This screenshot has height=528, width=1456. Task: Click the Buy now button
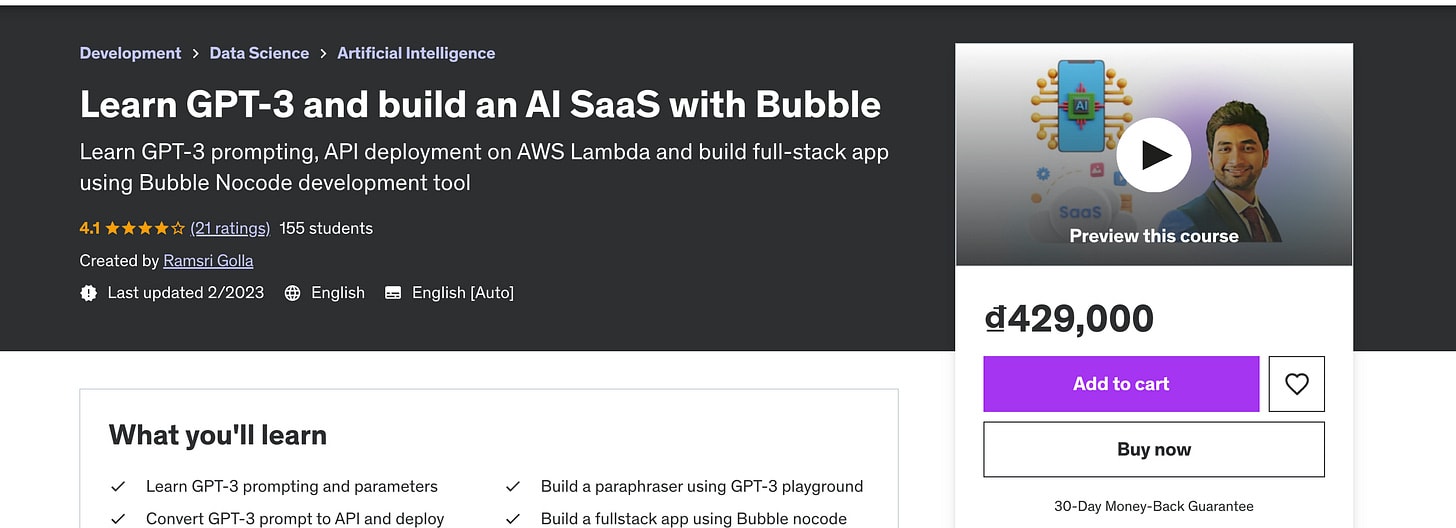click(1154, 450)
